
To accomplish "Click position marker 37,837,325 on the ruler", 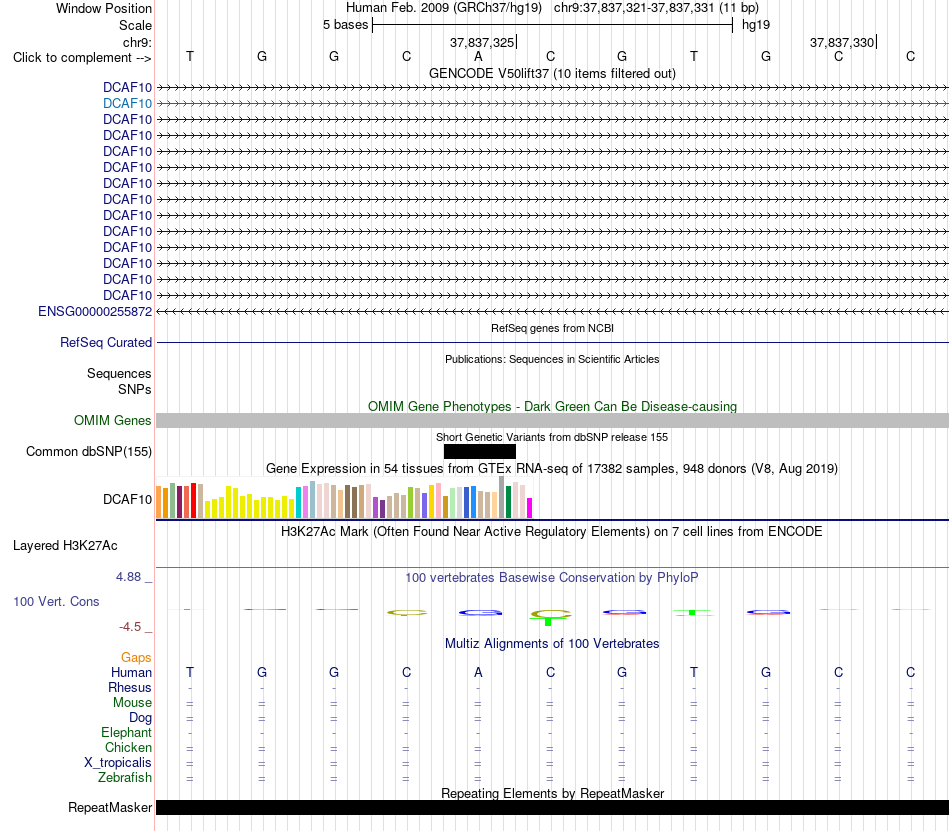I will 482,42.
